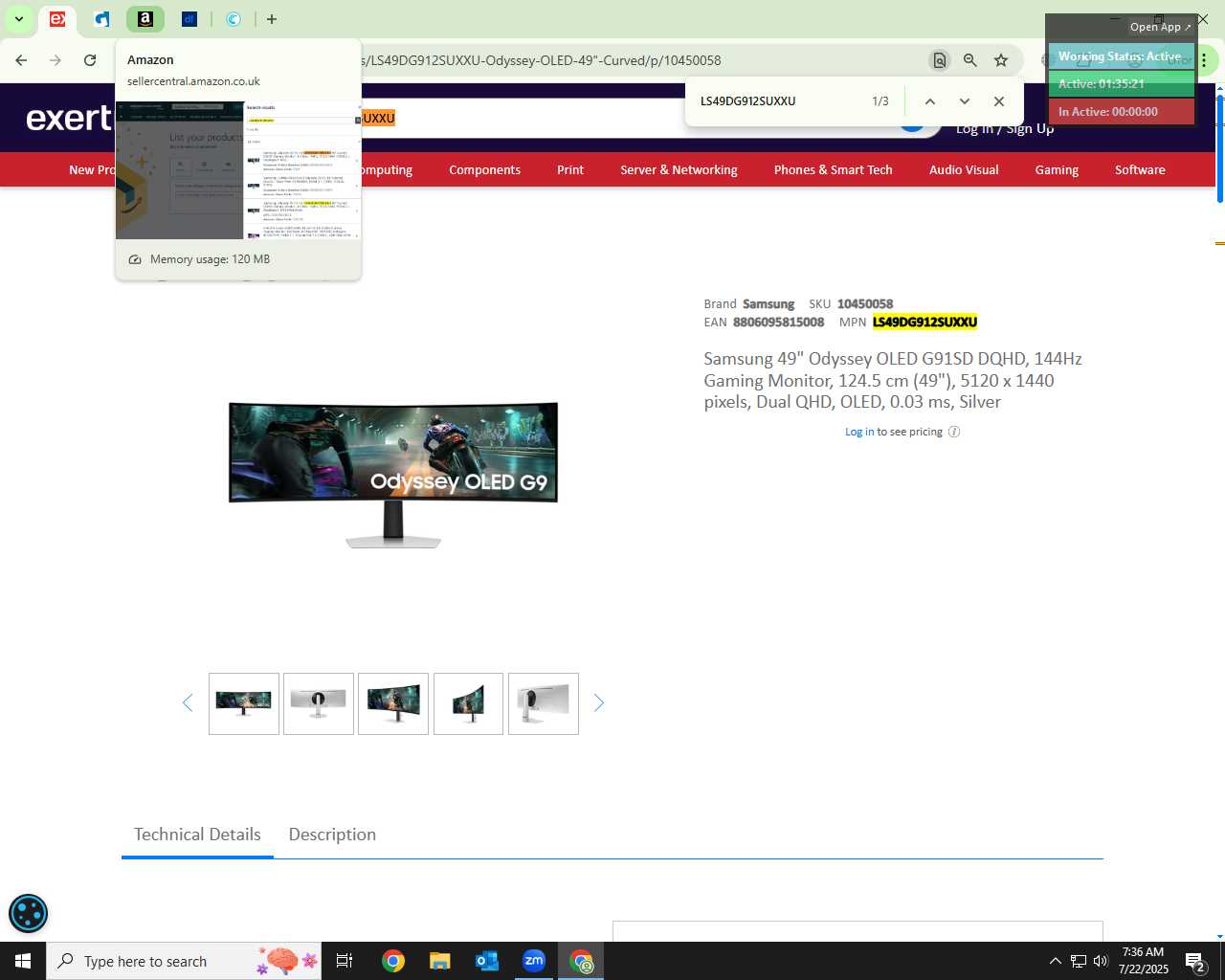Bookmark this page with the star icon

[x=1001, y=60]
